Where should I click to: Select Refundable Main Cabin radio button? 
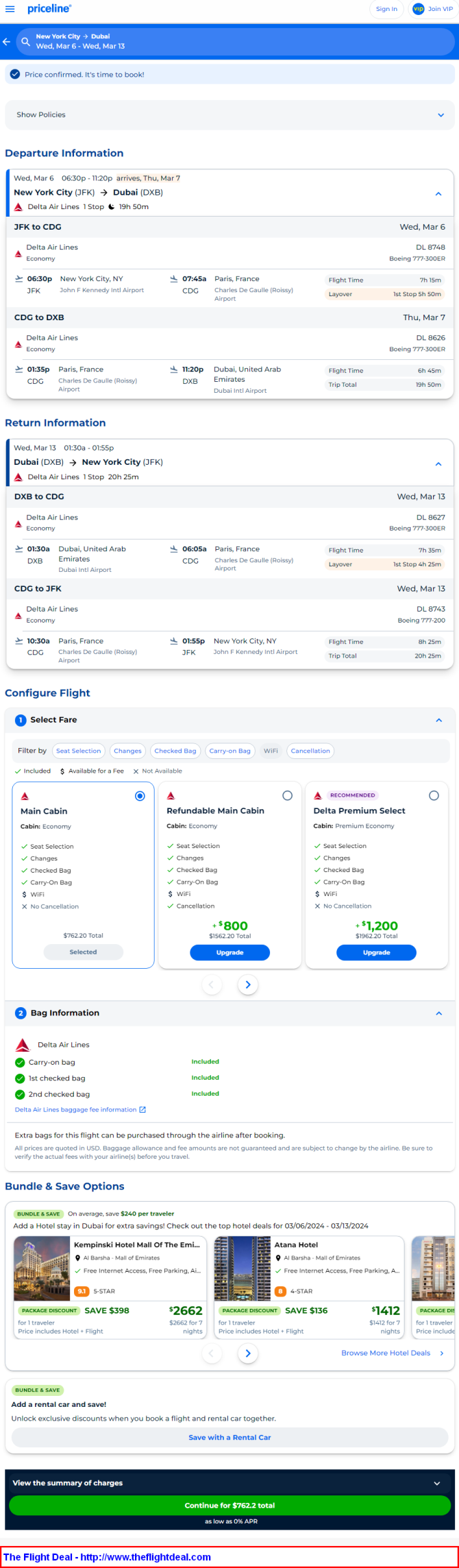[287, 795]
